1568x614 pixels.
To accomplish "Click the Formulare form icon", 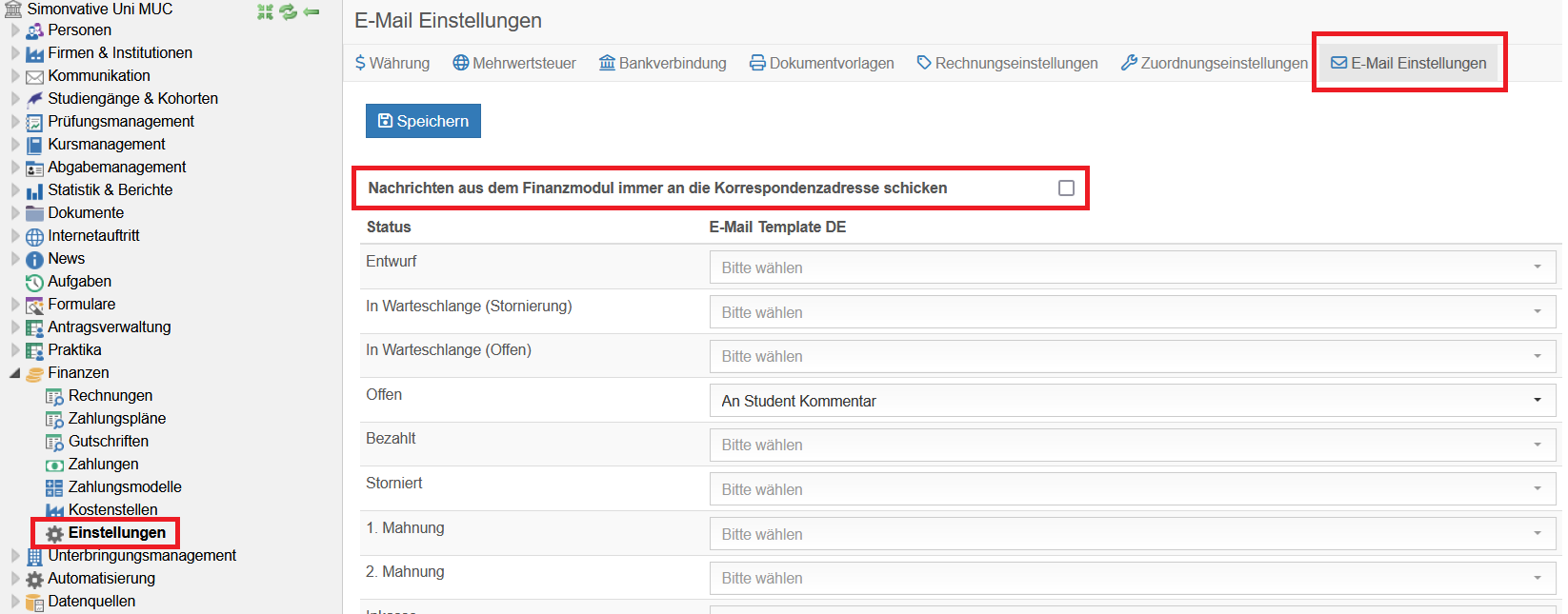I will click(35, 305).
